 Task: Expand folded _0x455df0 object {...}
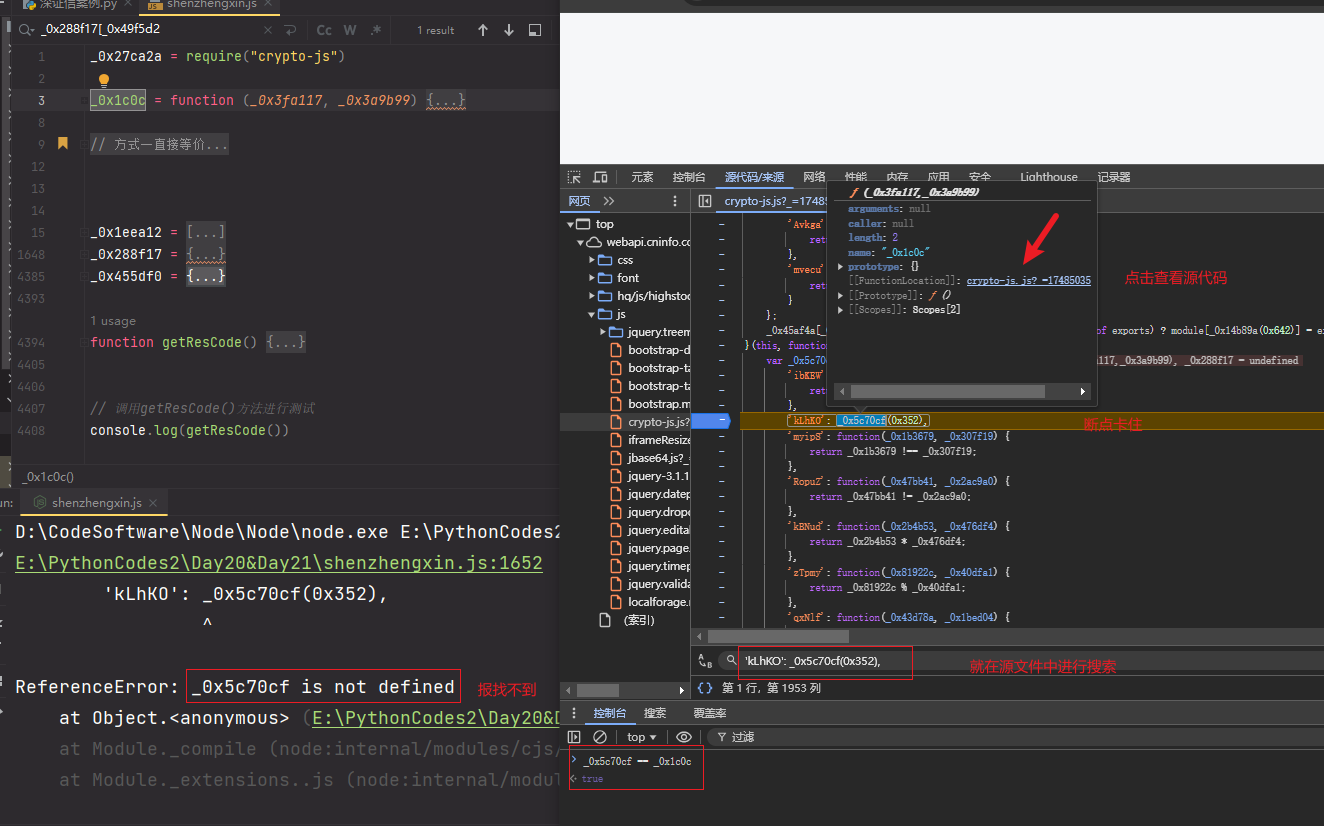coord(206,276)
